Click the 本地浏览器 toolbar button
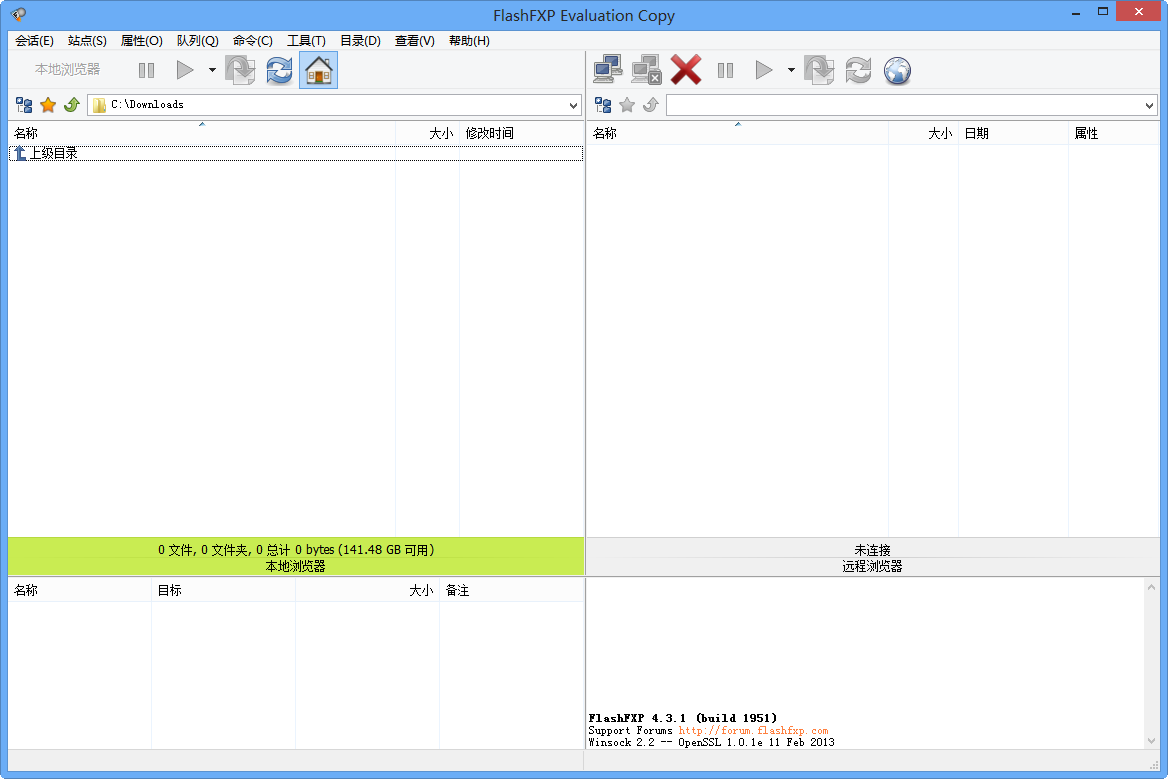Viewport: 1168px width, 779px height. [x=67, y=70]
